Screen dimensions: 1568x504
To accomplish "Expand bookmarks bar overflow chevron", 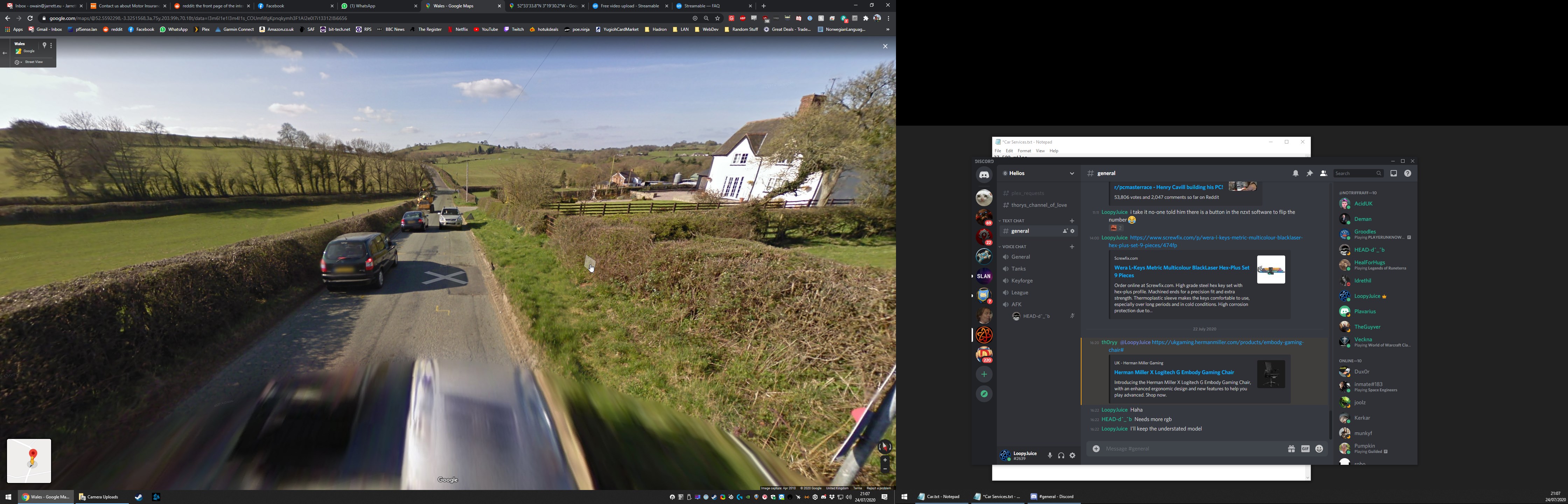I will tap(888, 29).
